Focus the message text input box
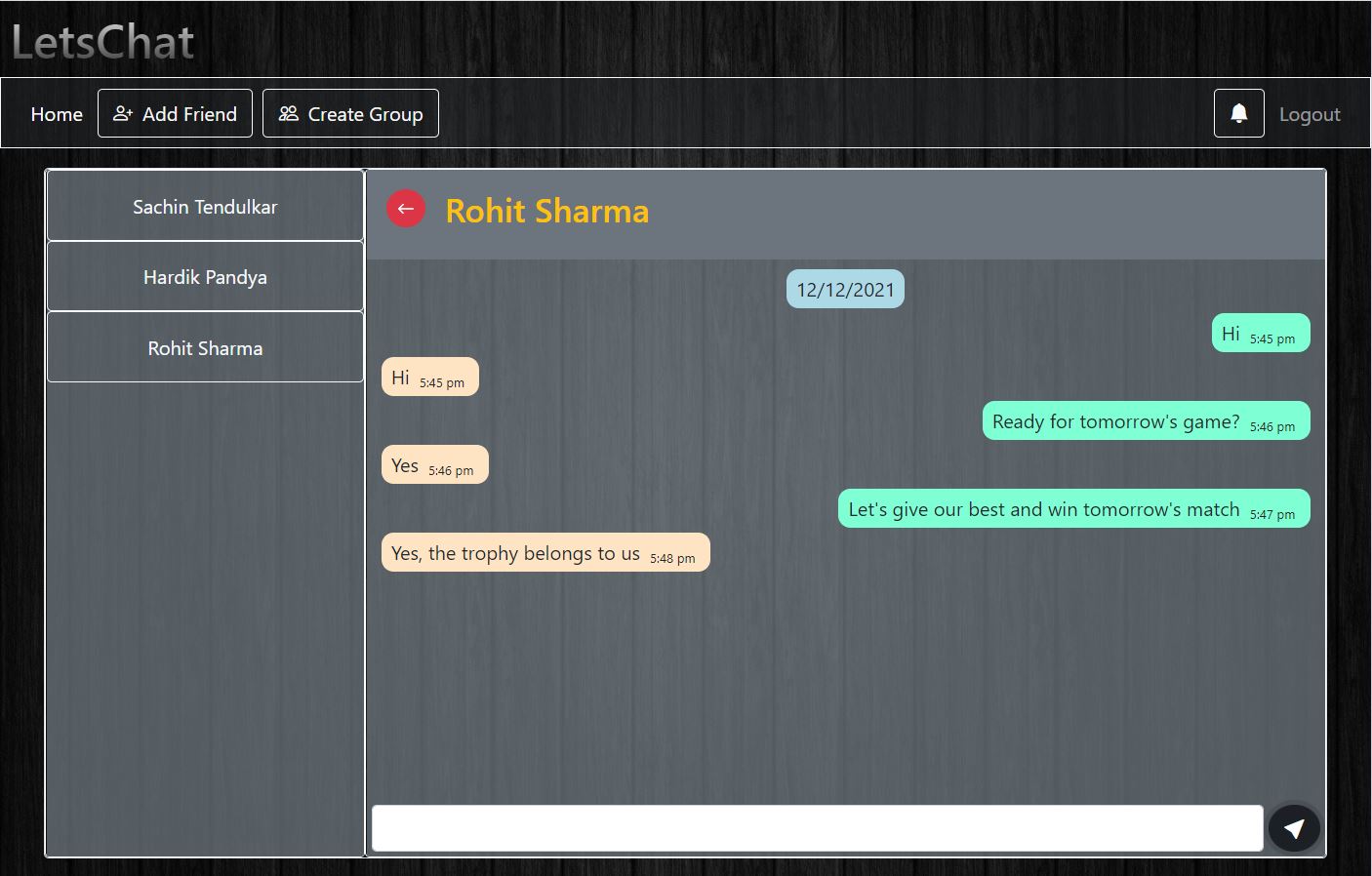This screenshot has width=1372, height=876. [x=817, y=828]
